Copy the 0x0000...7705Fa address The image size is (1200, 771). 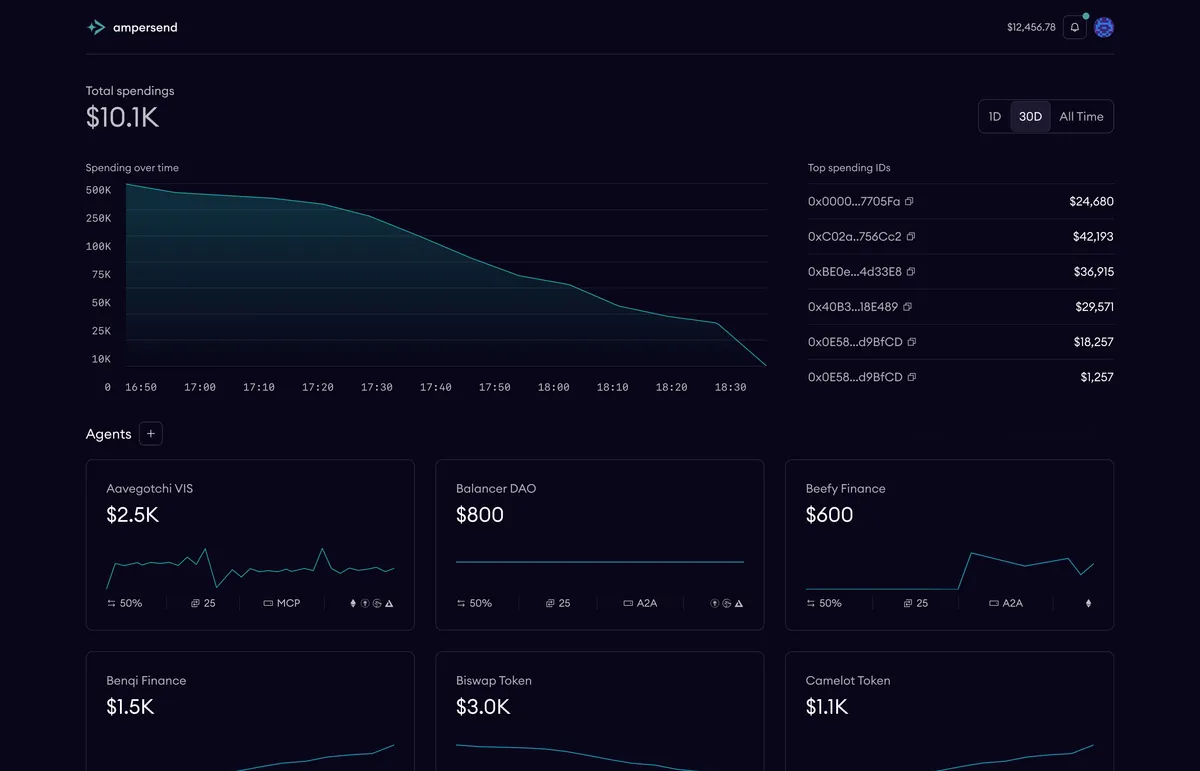[x=909, y=202]
